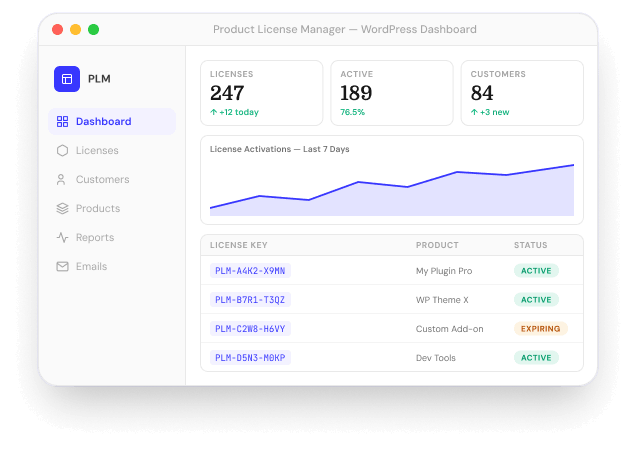This screenshot has width=636, height=449.
Task: Click license key PLM-A4K2-X9MN
Action: [250, 271]
